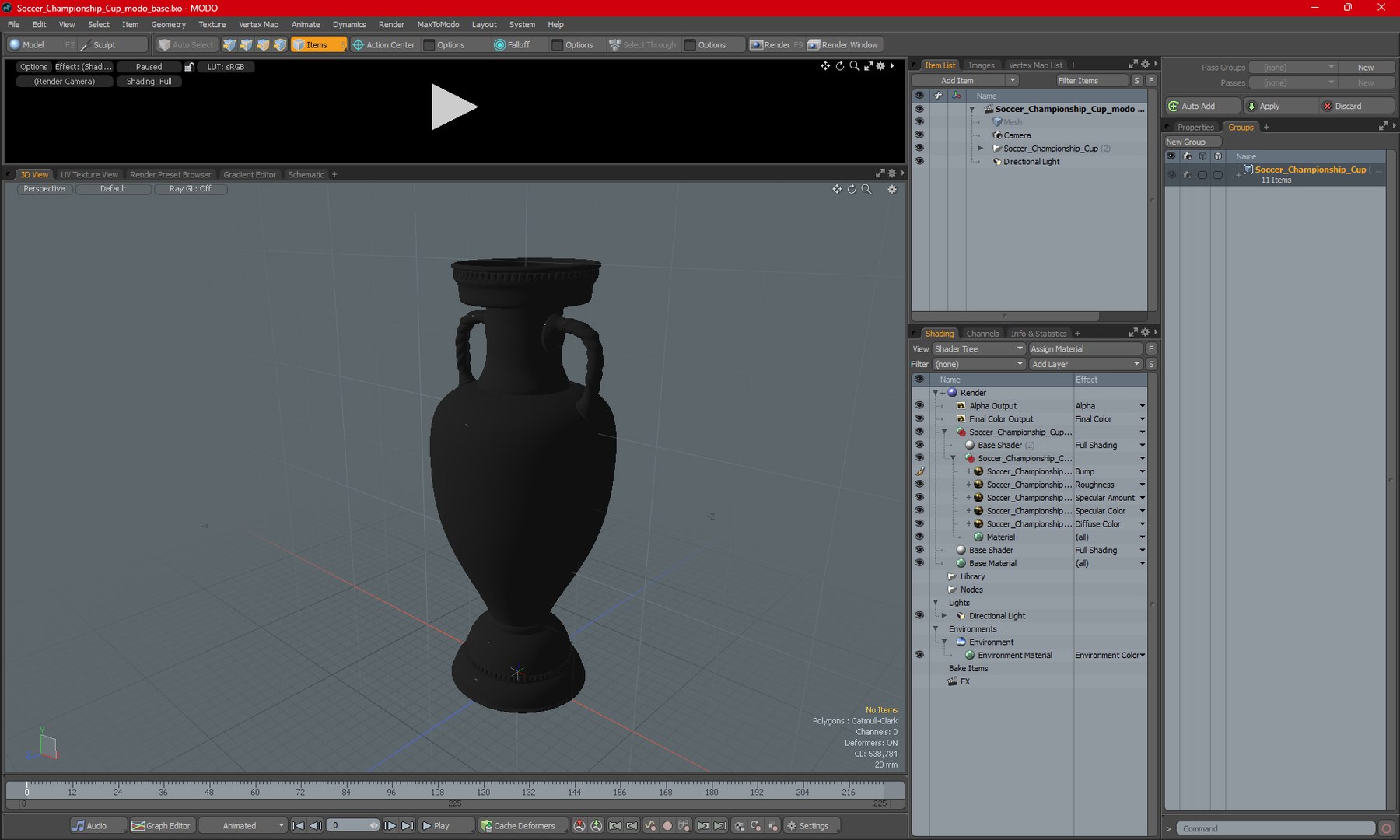Toggle Environment Material visibility
The image size is (1400, 840).
tap(919, 655)
